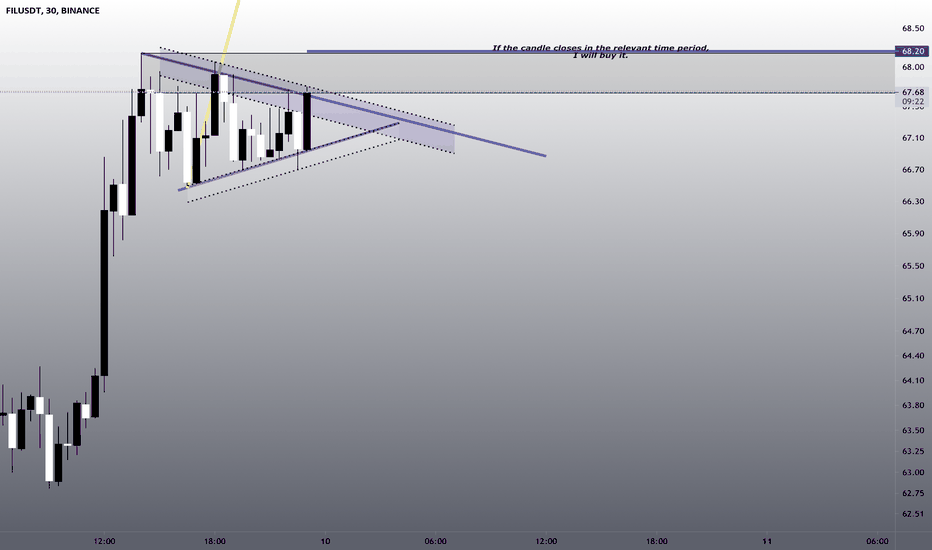Click the highlighted 68.20 price label
The height and width of the screenshot is (550, 932).
pos(912,51)
